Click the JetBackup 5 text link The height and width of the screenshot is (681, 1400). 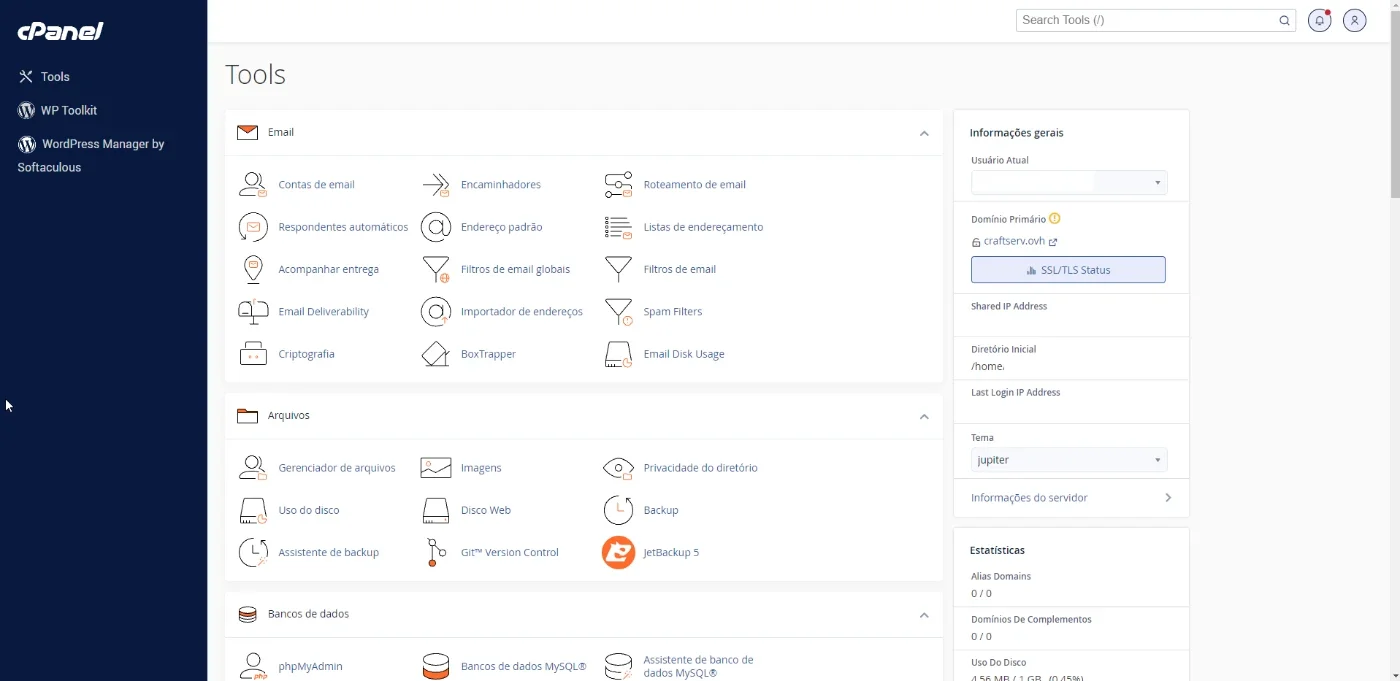(671, 552)
